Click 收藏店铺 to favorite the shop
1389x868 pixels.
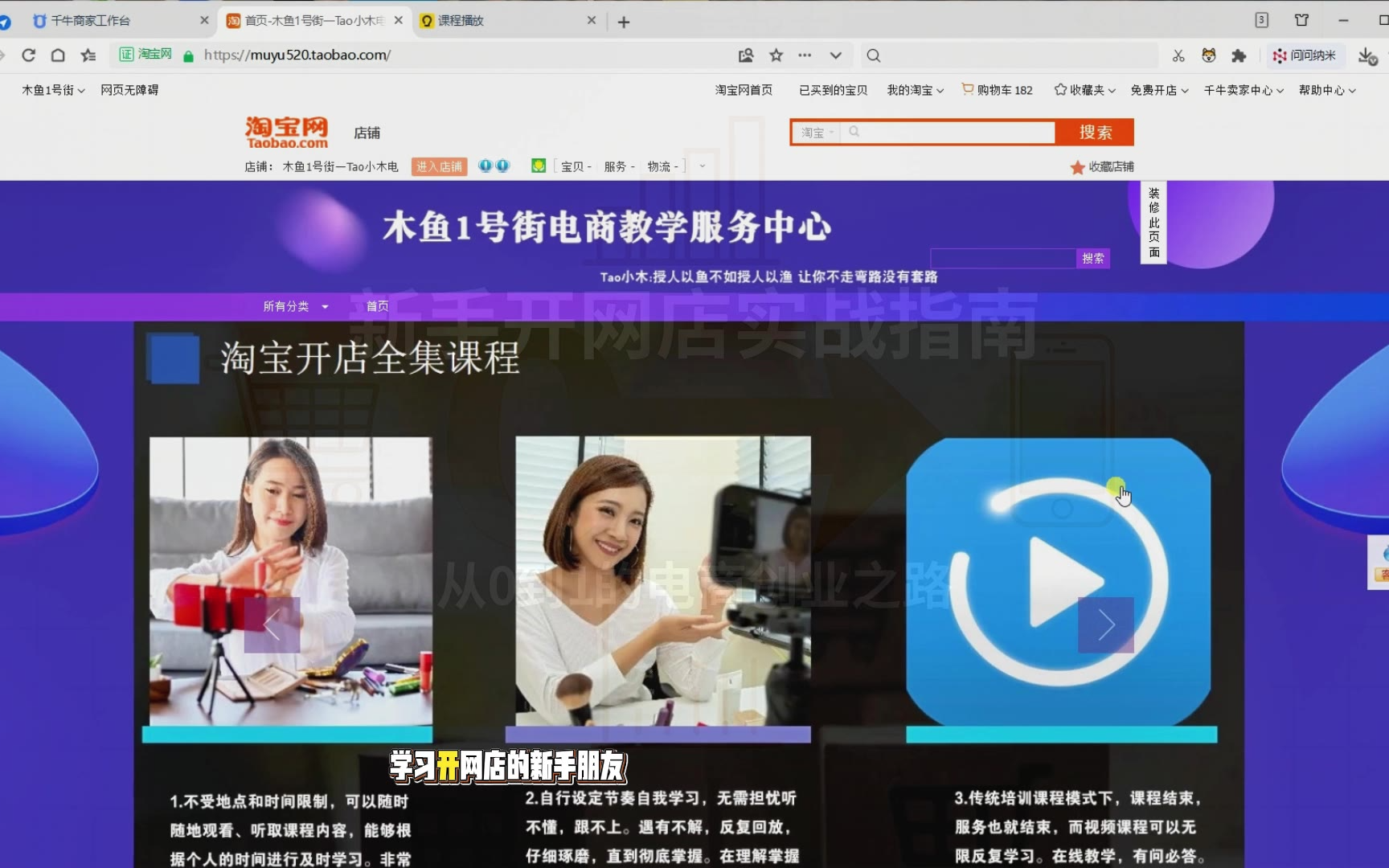[x=1102, y=166]
